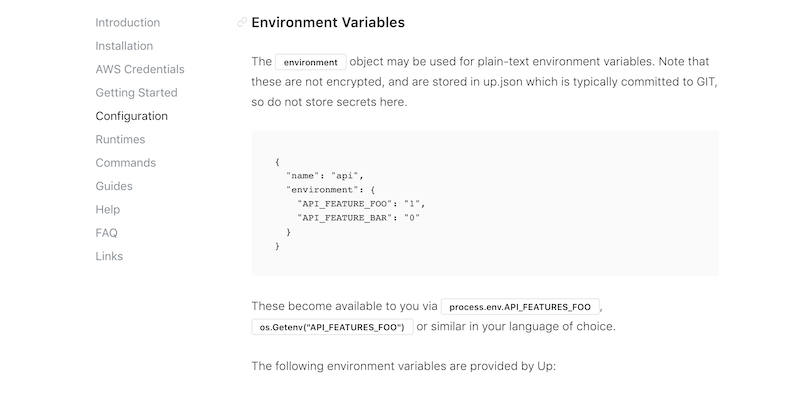800x402 pixels.
Task: Click the process.env.API_FEATURES_FOO code snippet
Action: click(520, 307)
